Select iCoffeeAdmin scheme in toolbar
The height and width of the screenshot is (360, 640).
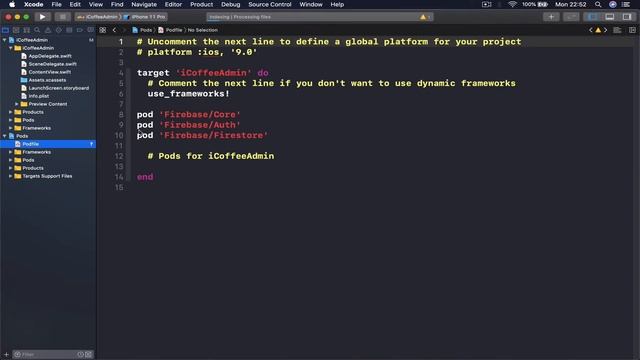pyautogui.click(x=98, y=17)
